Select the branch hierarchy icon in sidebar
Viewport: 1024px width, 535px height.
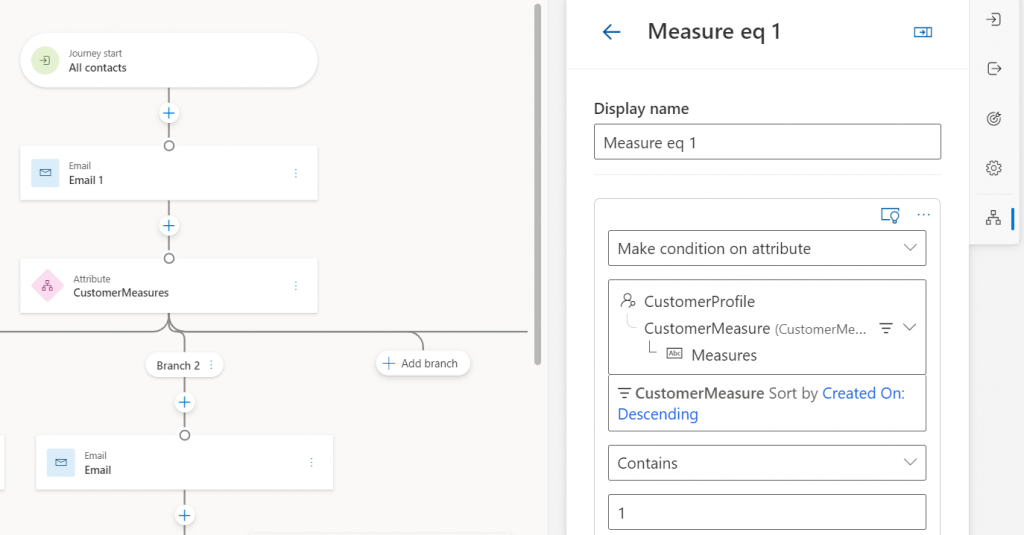[x=993, y=217]
